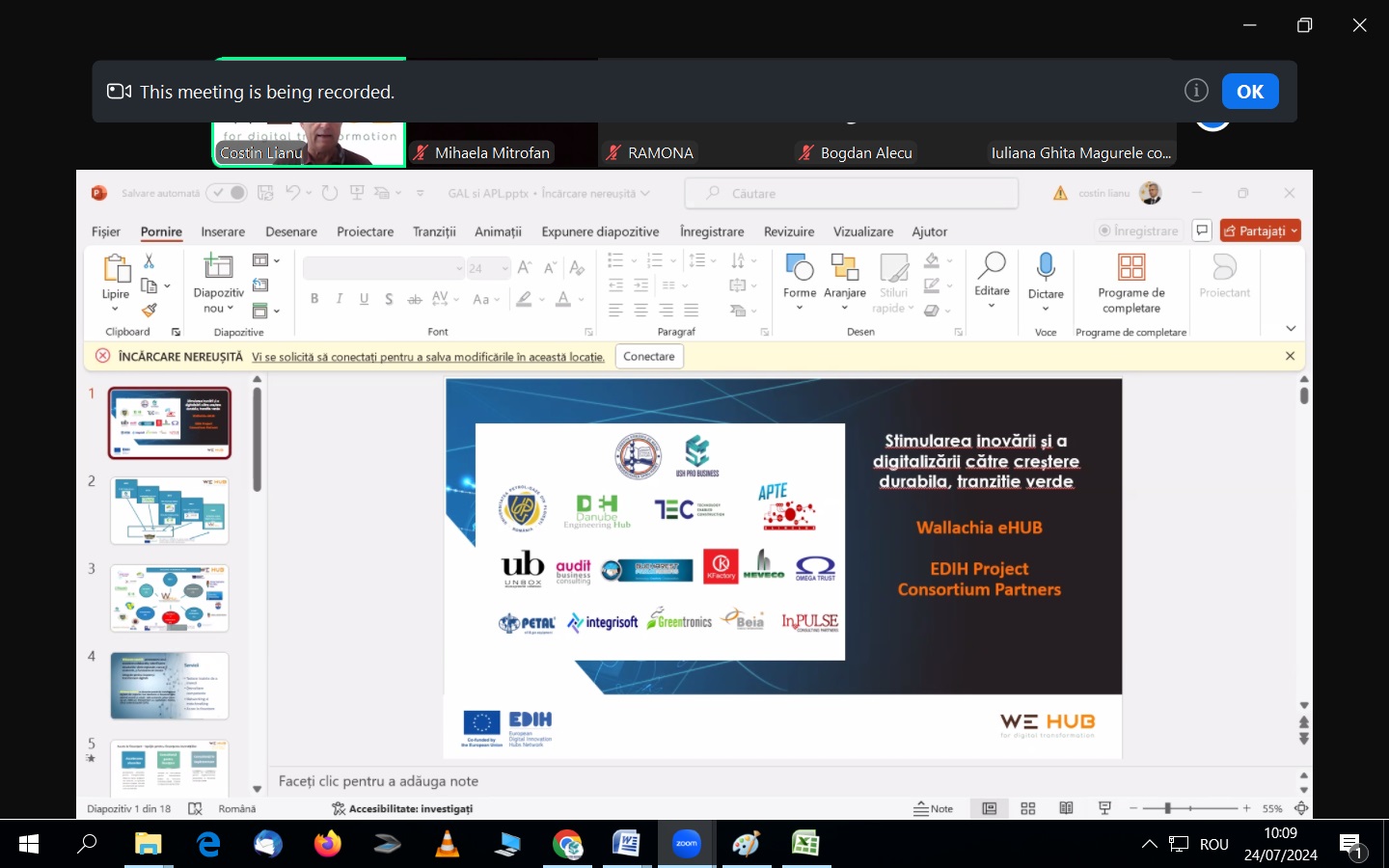Click the Căutare search field
The height and width of the screenshot is (868, 1389).
852,193
